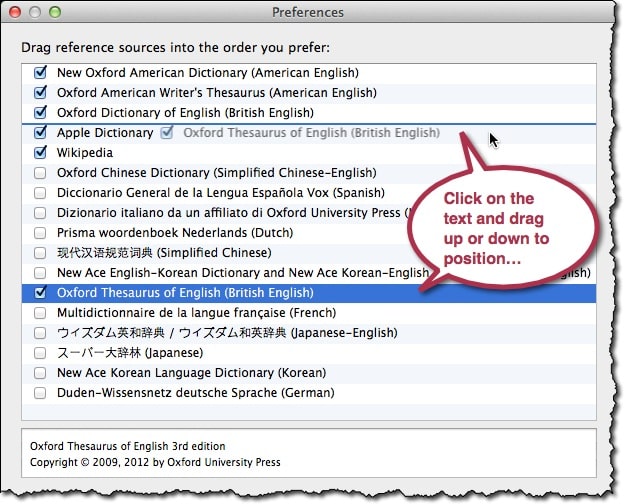Select Prisma woordenboek Nederlands (Dutch) text
The height and width of the screenshot is (504, 624).
pos(175,232)
